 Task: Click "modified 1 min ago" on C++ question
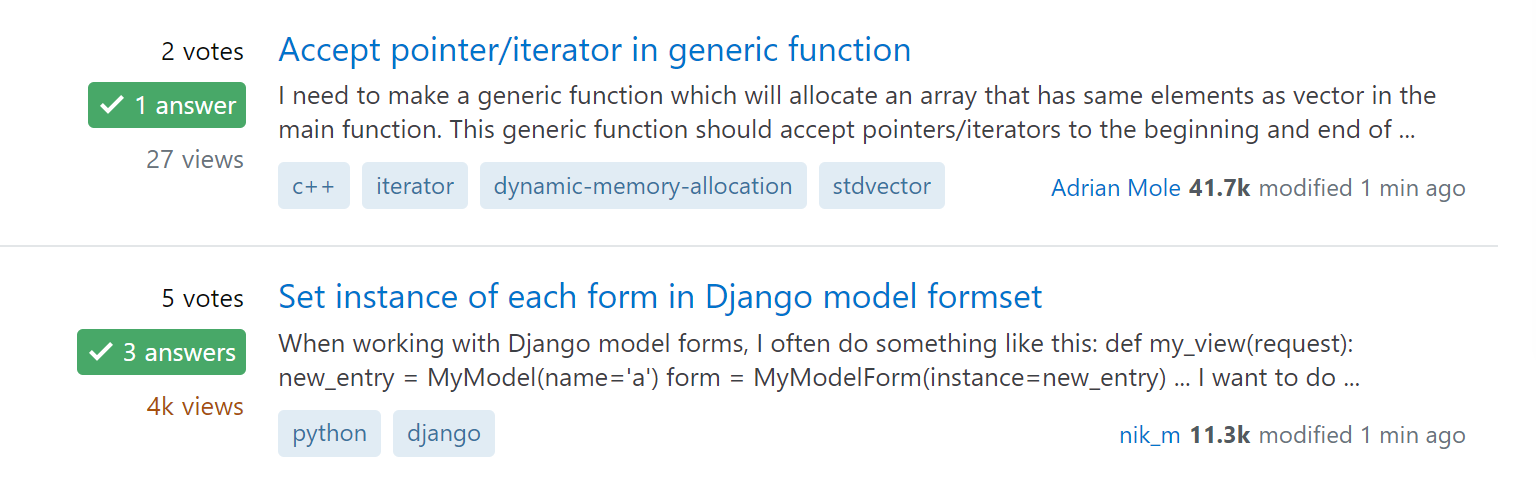pyautogui.click(x=1362, y=188)
